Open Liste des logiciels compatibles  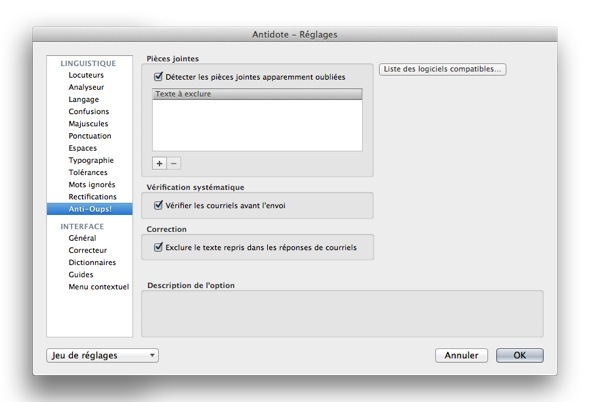point(442,69)
